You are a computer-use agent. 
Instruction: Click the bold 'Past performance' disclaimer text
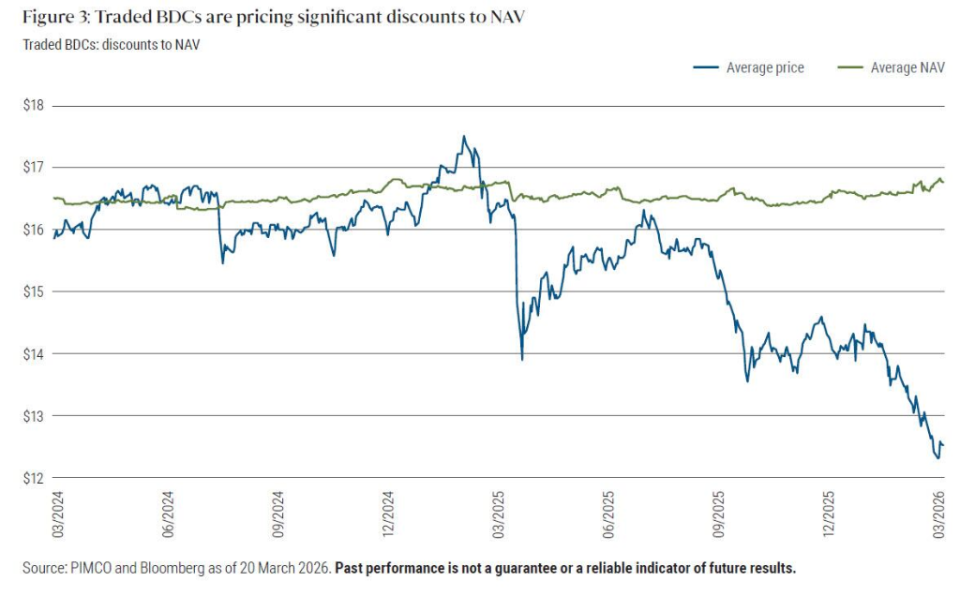565,569
